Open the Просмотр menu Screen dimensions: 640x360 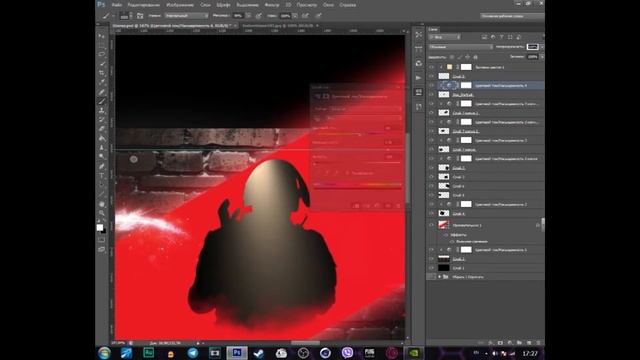(307, 5)
